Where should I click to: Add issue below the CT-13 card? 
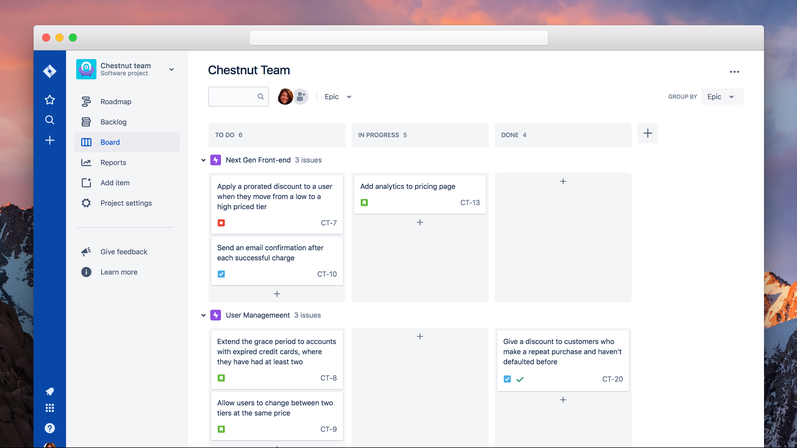[x=420, y=222]
